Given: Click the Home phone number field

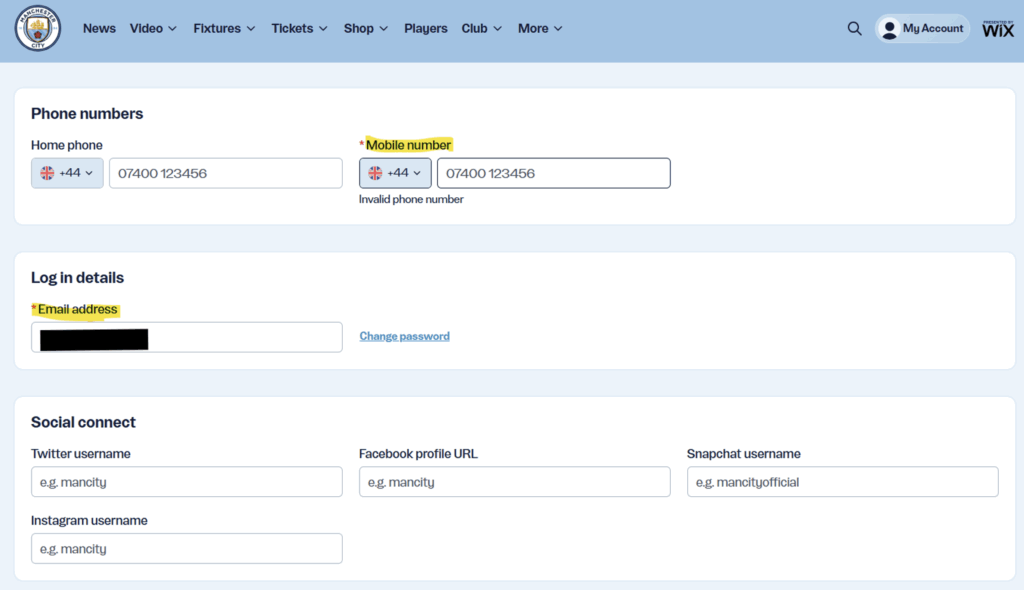Looking at the screenshot, I should tap(225, 173).
